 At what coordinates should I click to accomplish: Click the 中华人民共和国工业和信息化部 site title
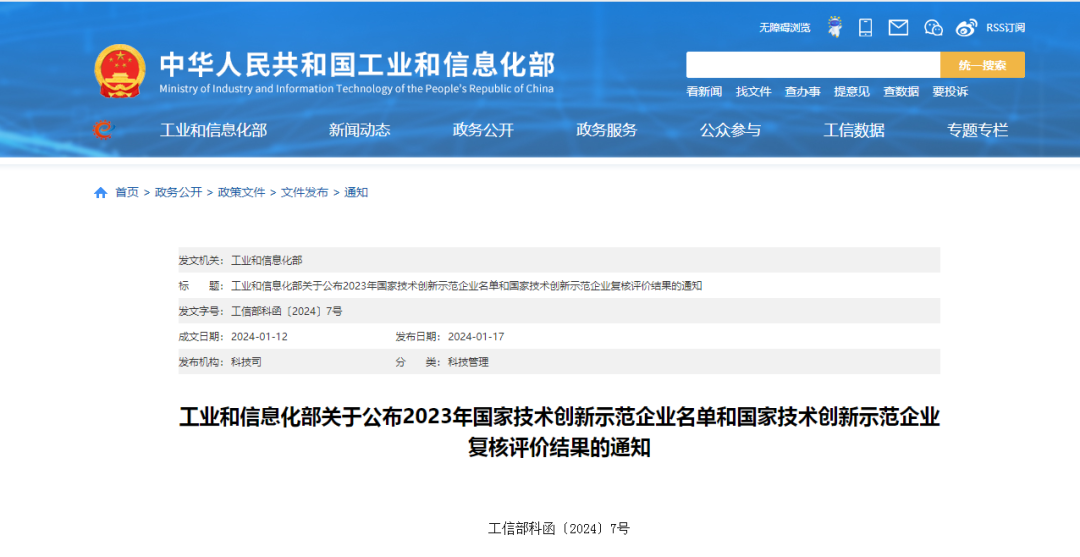[357, 65]
